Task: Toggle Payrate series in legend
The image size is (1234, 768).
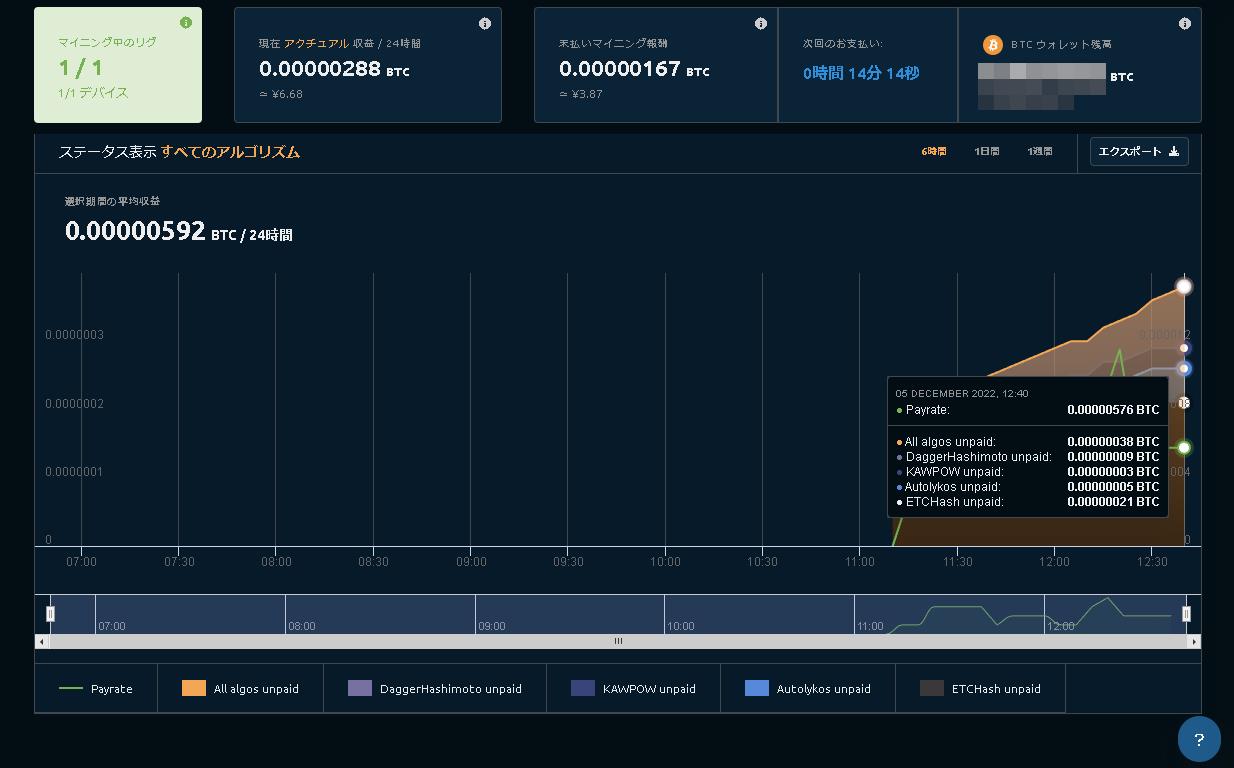Action: tap(96, 688)
